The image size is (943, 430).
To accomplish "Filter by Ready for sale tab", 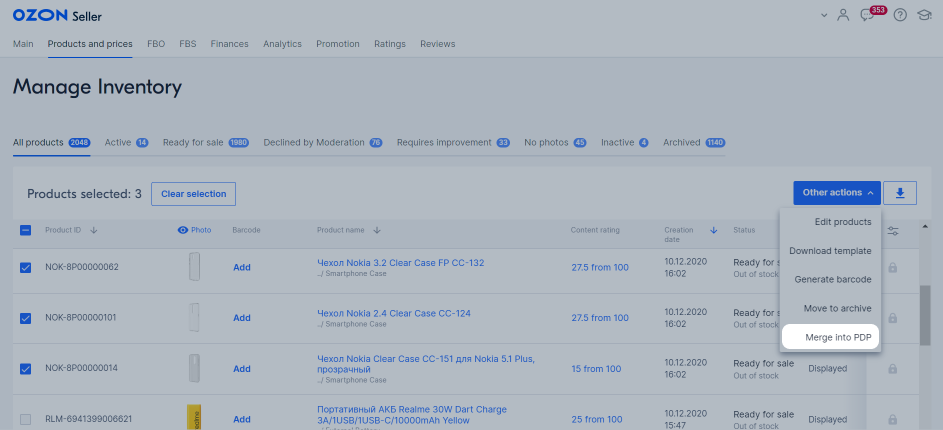I will point(206,143).
